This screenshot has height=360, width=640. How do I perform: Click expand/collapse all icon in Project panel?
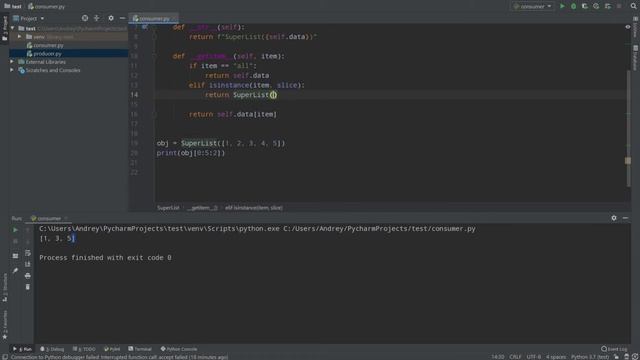point(97,18)
